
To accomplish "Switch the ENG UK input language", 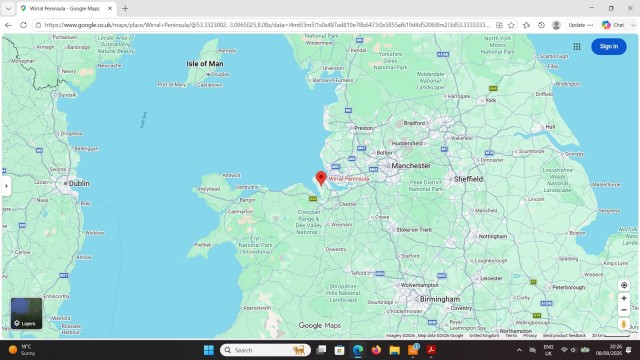I will click(x=548, y=350).
